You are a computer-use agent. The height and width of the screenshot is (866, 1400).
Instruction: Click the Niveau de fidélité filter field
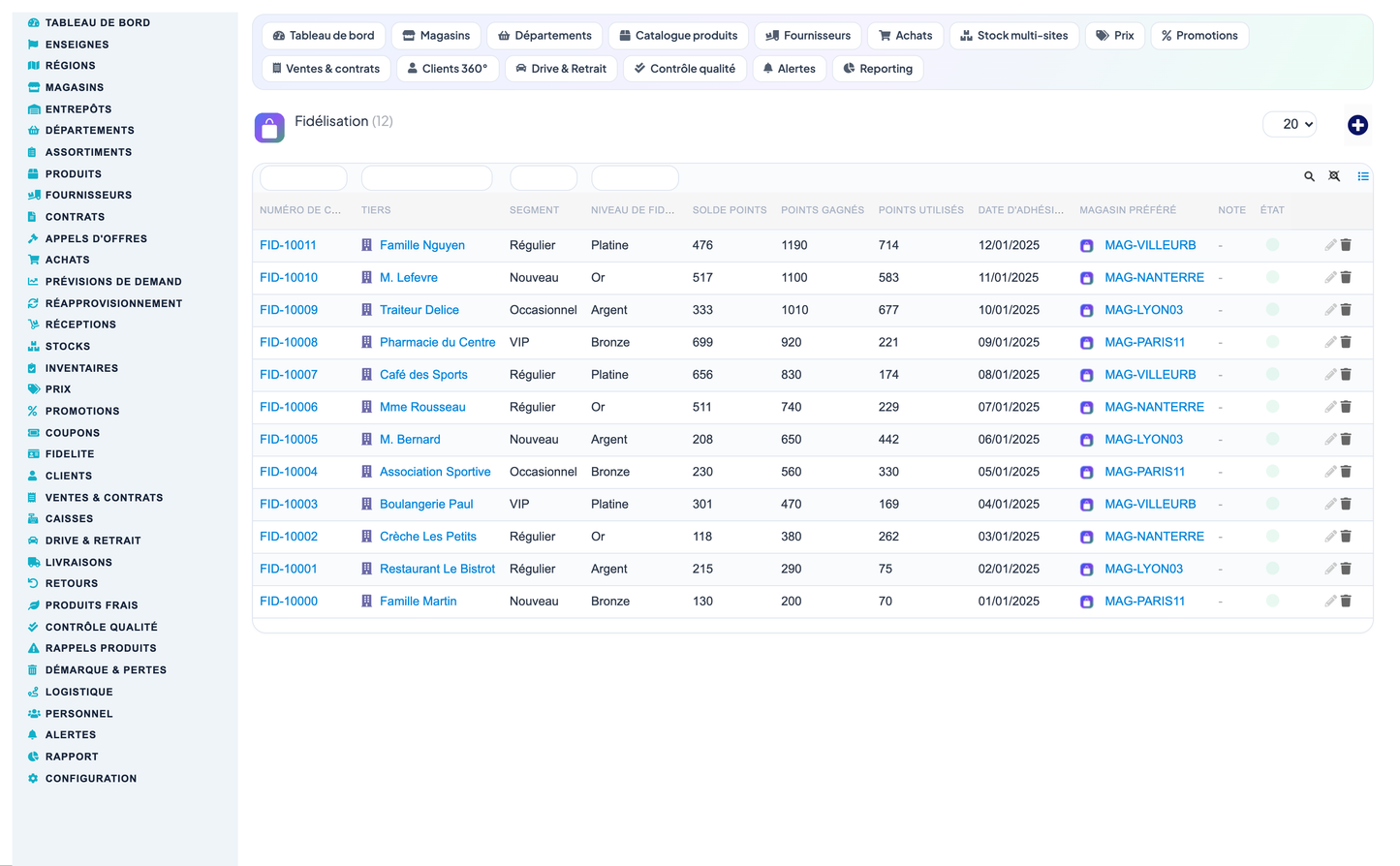click(635, 177)
